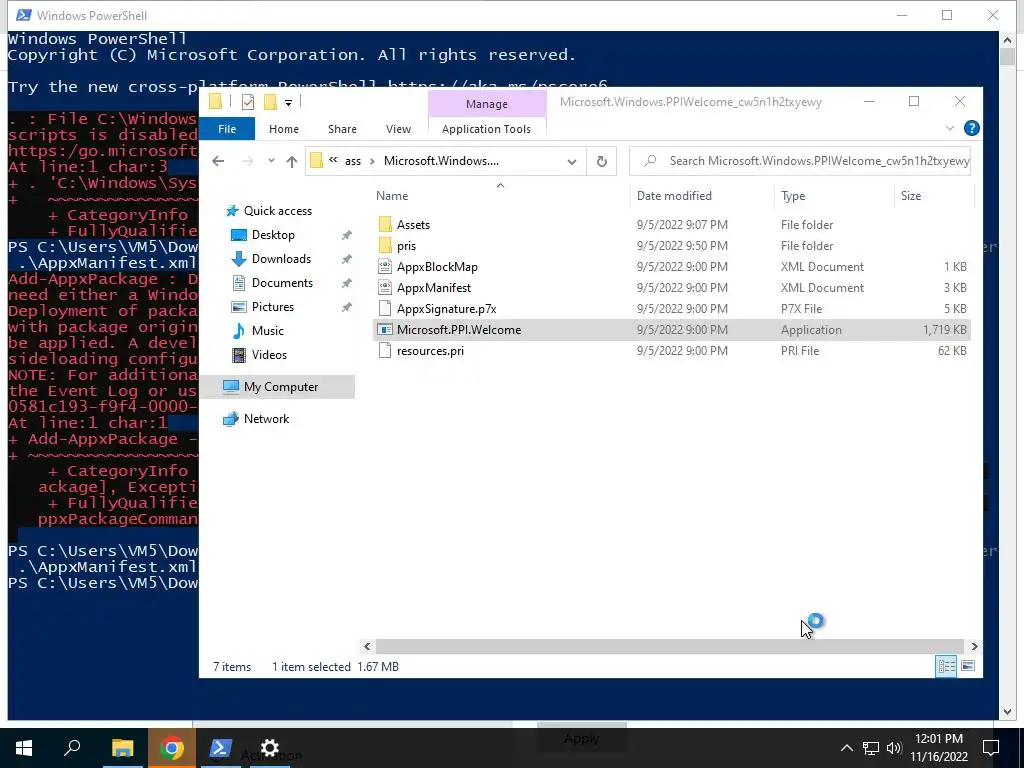Click the Windows Start button
Screen dimensions: 1024x768
(x=24, y=748)
